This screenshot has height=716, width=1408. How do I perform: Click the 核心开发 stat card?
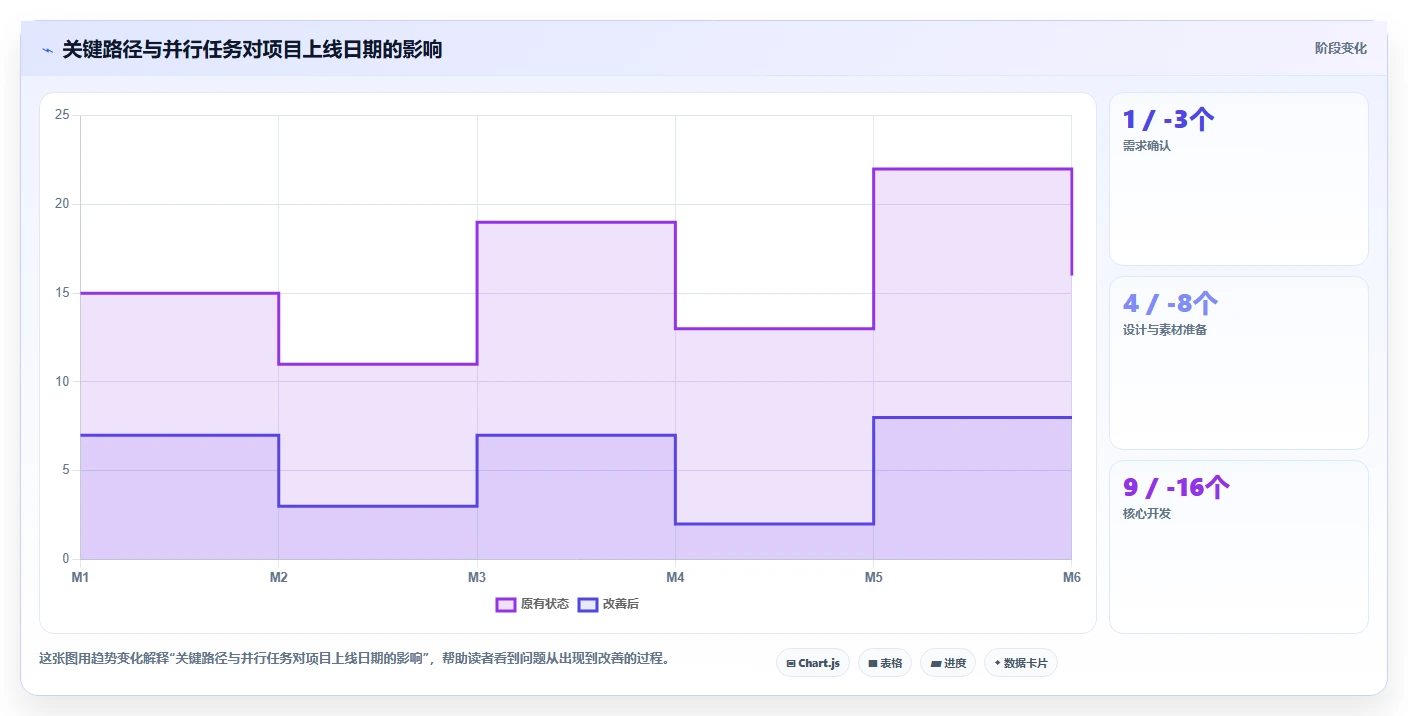(1239, 547)
